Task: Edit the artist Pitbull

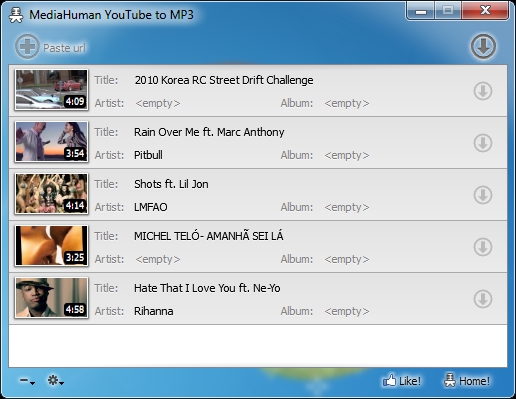Action: point(148,155)
